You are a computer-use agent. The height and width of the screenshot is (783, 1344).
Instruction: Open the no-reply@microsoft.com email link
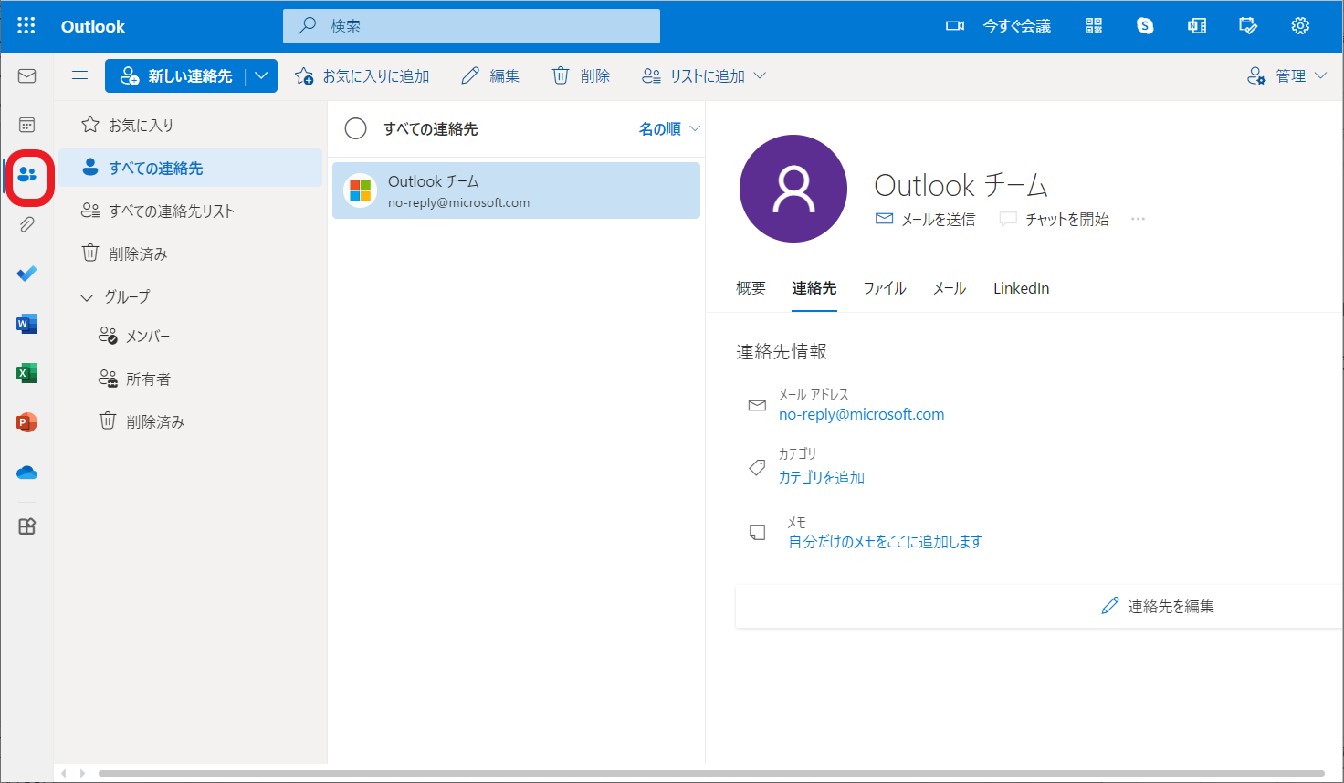[861, 414]
